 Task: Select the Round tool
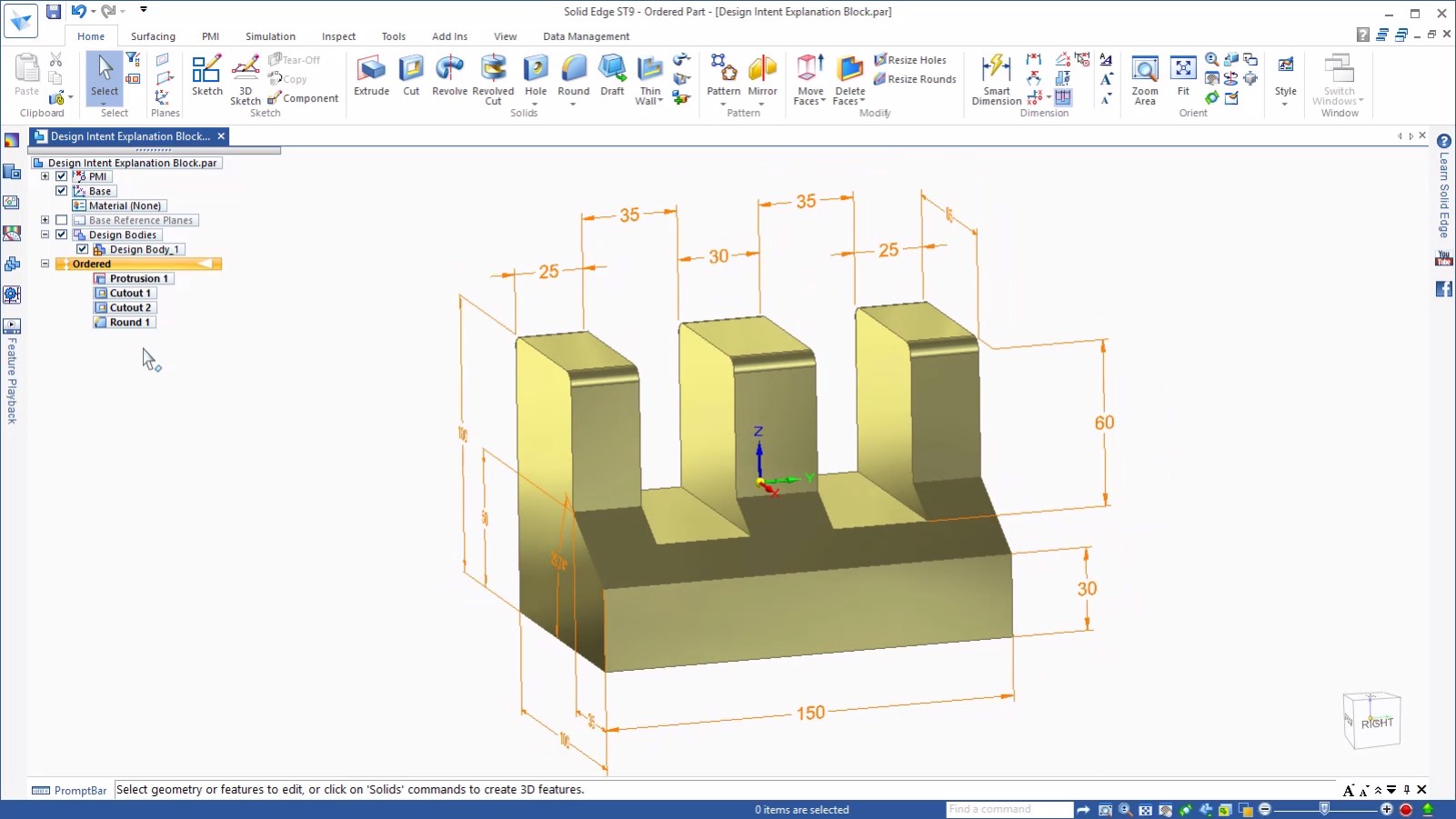tap(573, 77)
